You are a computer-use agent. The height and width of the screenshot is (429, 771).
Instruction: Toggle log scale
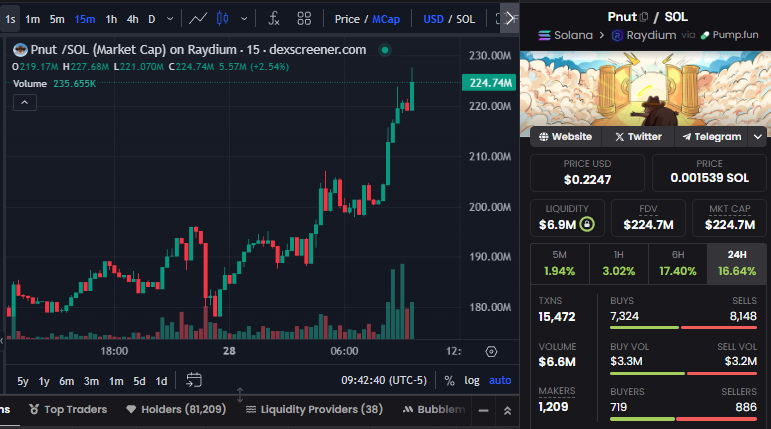472,380
